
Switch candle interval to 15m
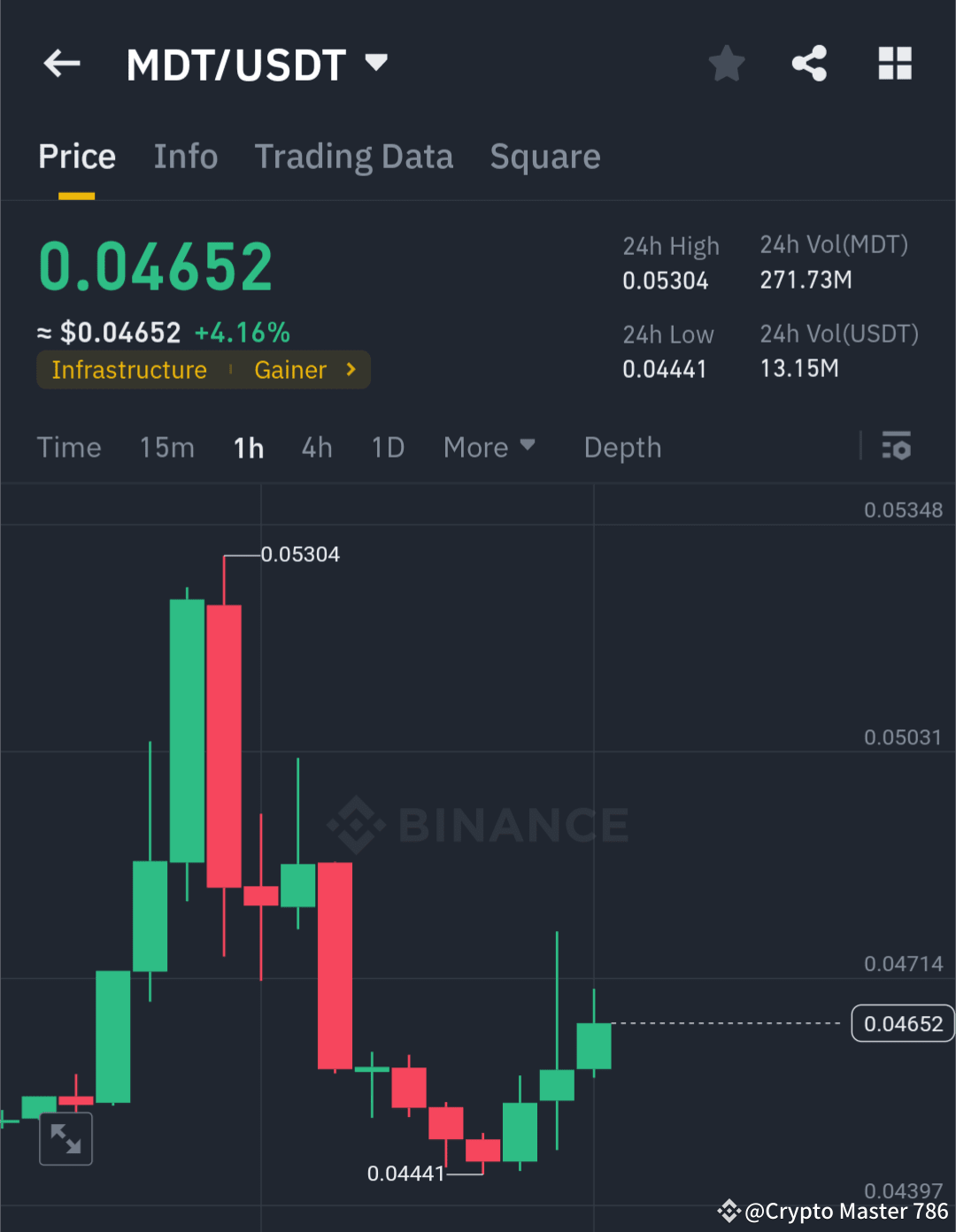166,447
